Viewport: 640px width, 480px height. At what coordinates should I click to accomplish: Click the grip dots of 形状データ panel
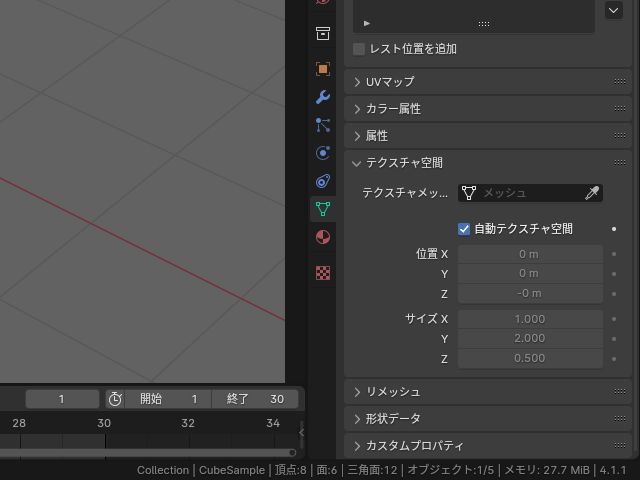point(620,418)
